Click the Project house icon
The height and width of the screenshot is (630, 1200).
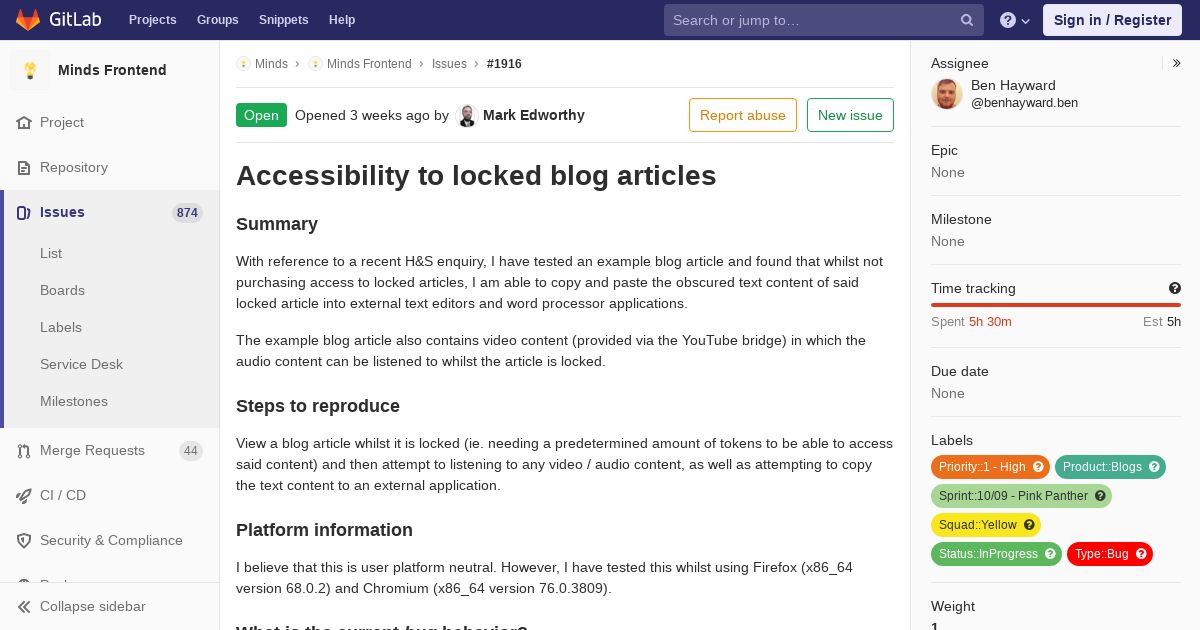[x=24, y=122]
